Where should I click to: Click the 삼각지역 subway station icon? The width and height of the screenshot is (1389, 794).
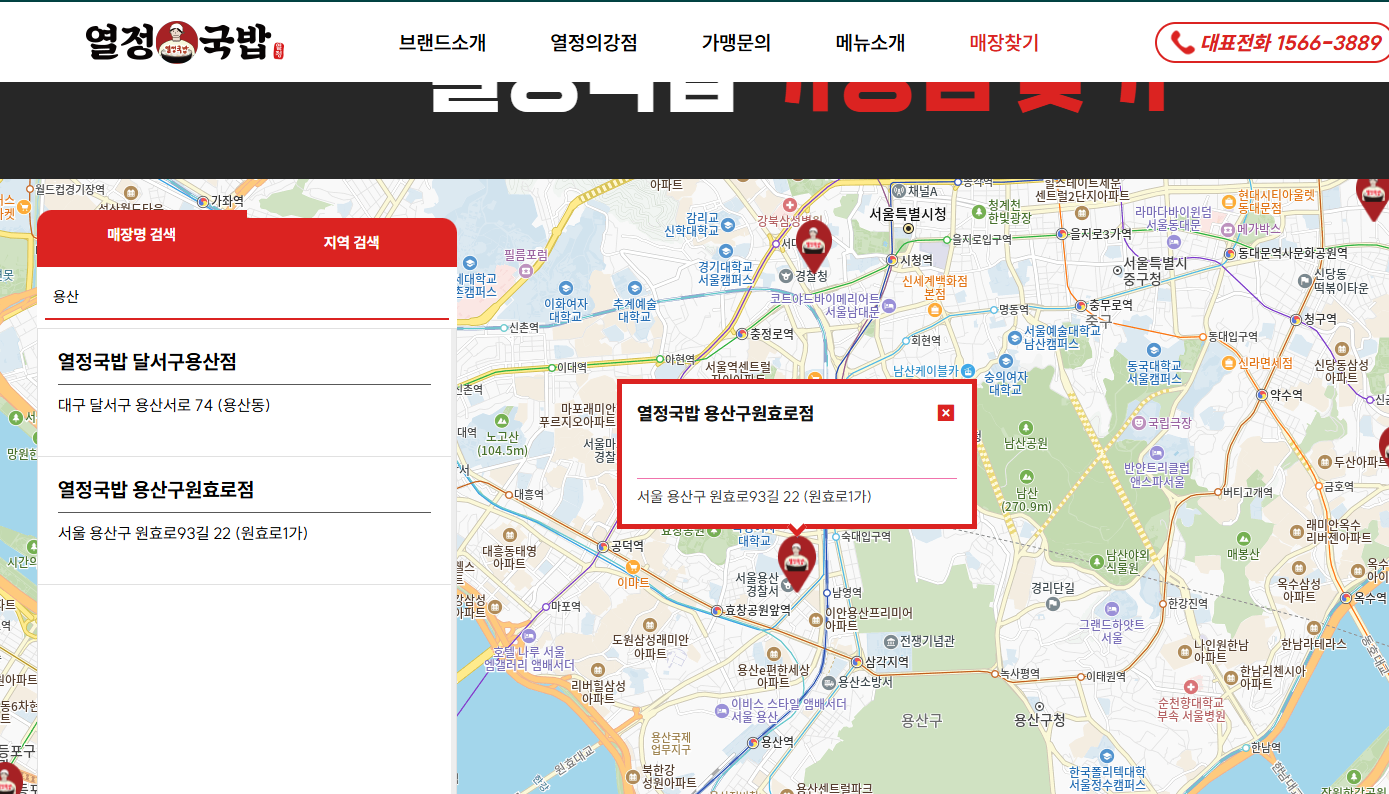tap(857, 662)
